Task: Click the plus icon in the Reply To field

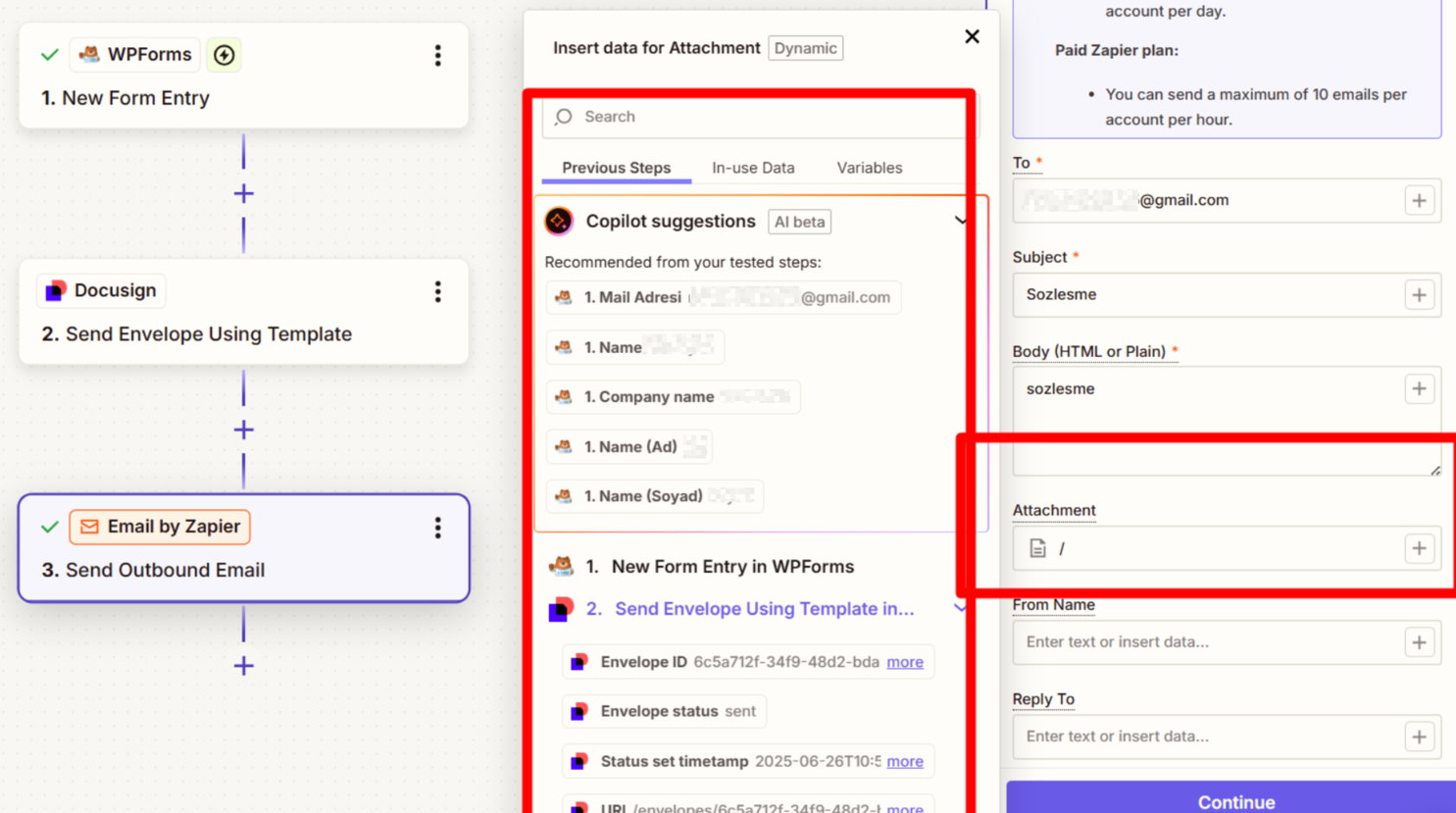Action: click(1419, 737)
